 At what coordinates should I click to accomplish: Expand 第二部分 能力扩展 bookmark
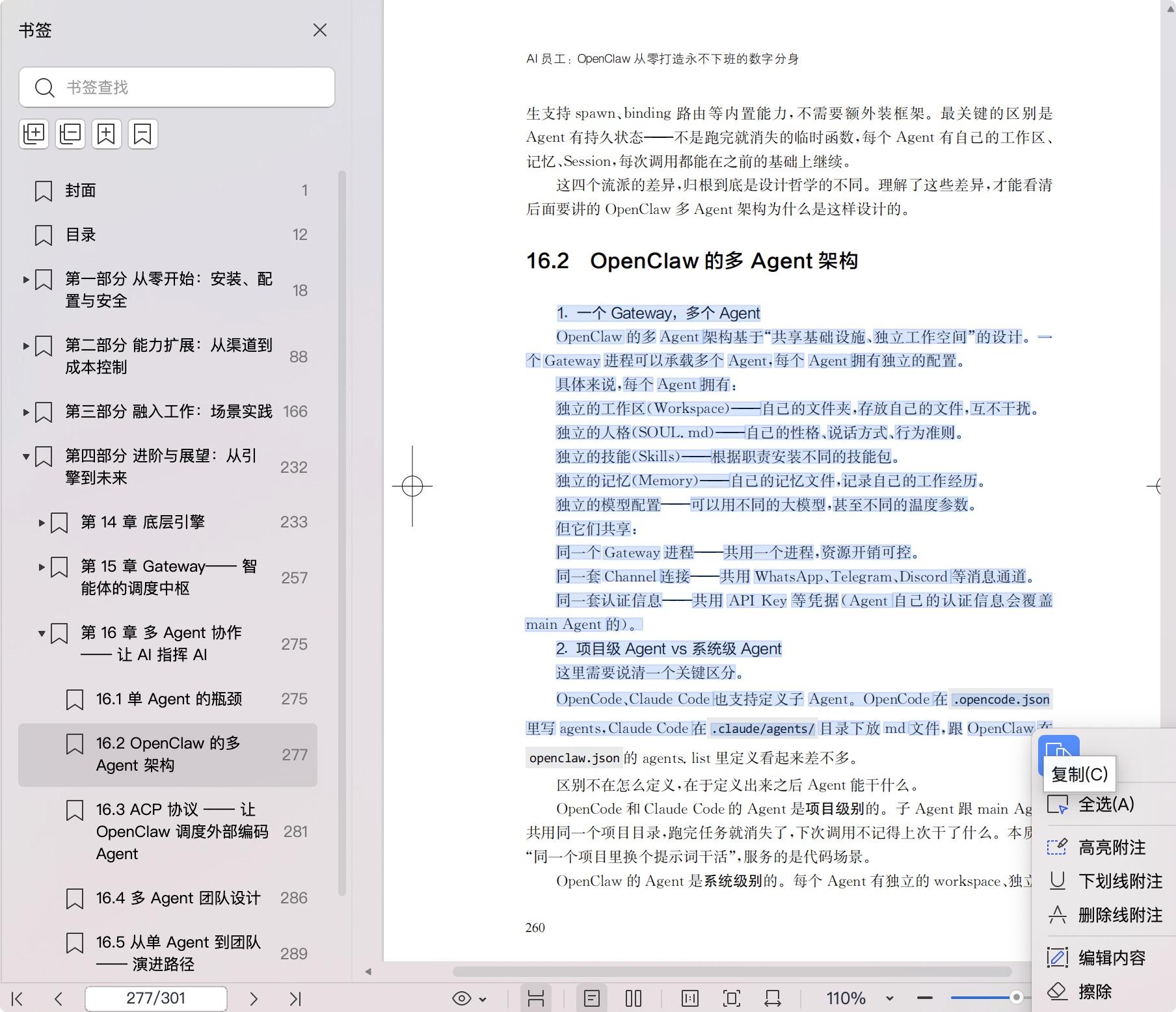tap(26, 346)
